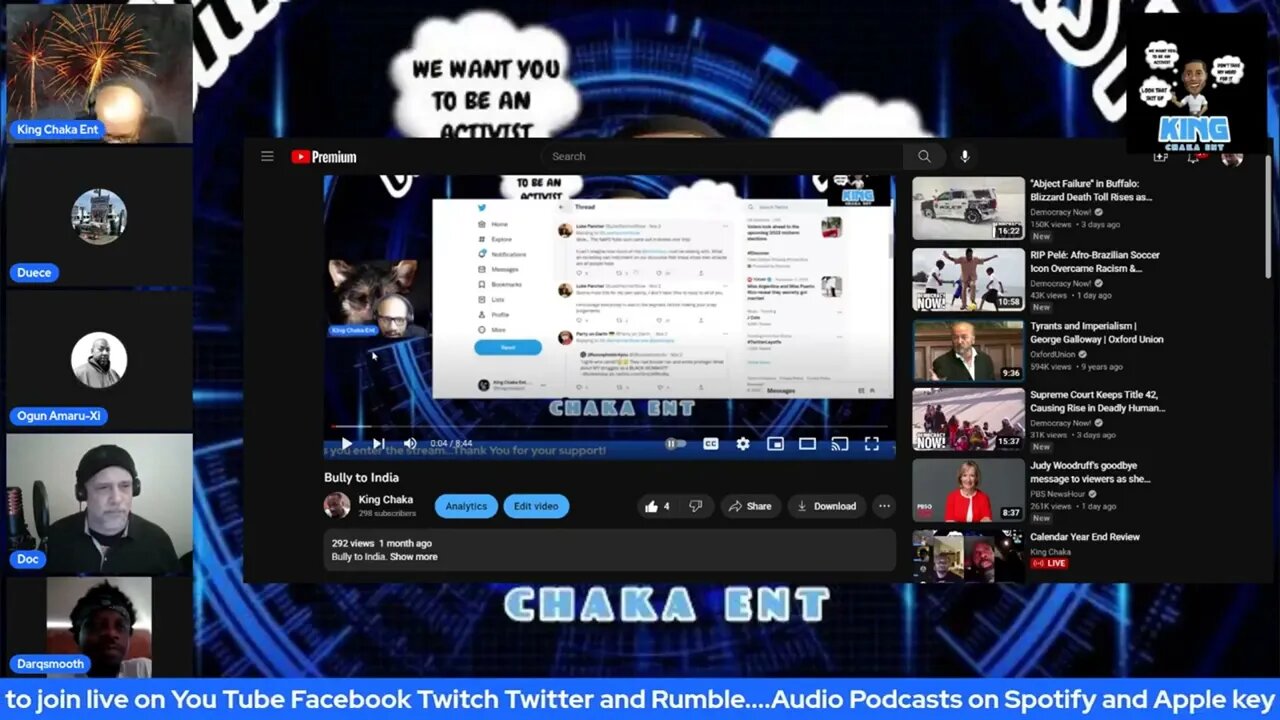Download the video button
The width and height of the screenshot is (1280, 720).
[x=826, y=506]
